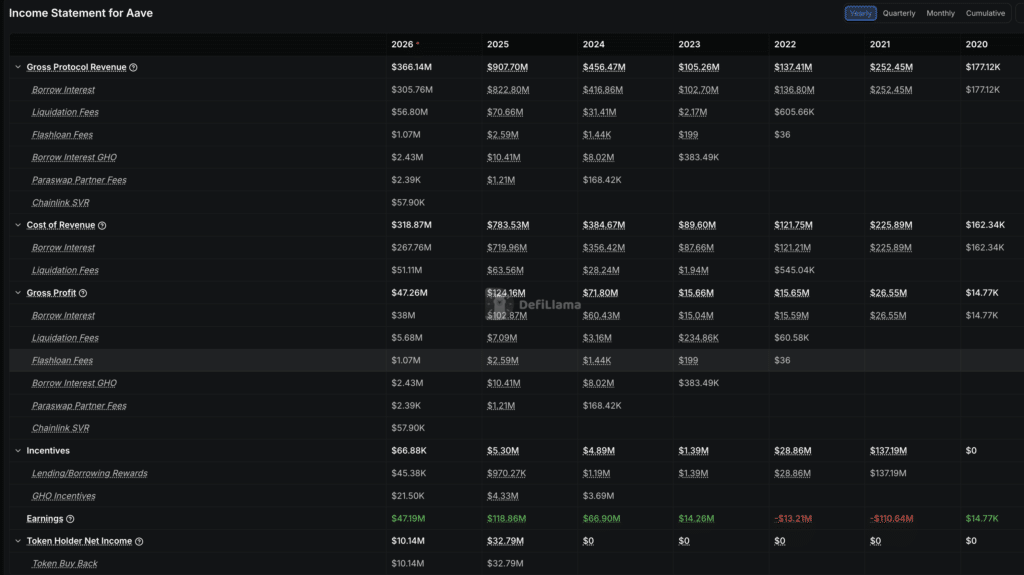
Task: Click Lending/Borrowing Rewards row label
Action: [x=89, y=473]
